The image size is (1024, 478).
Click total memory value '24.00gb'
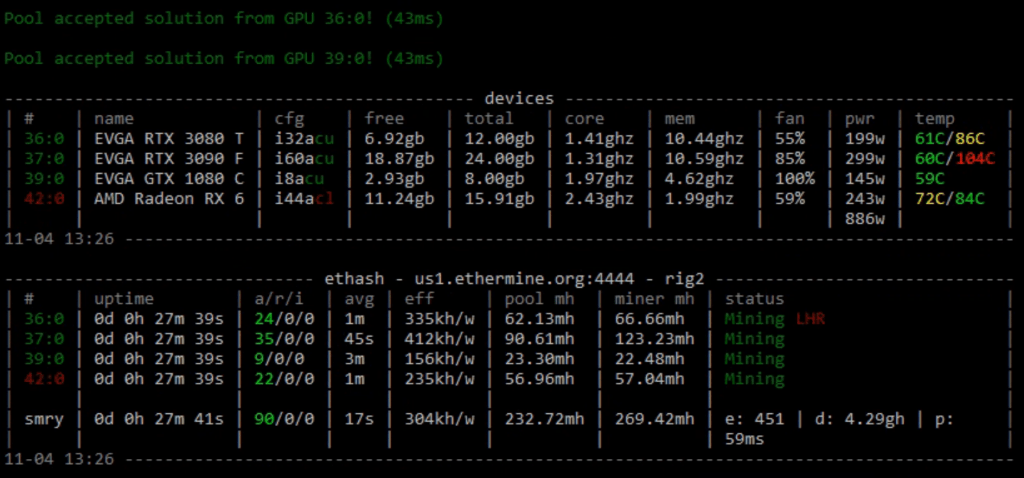click(499, 159)
